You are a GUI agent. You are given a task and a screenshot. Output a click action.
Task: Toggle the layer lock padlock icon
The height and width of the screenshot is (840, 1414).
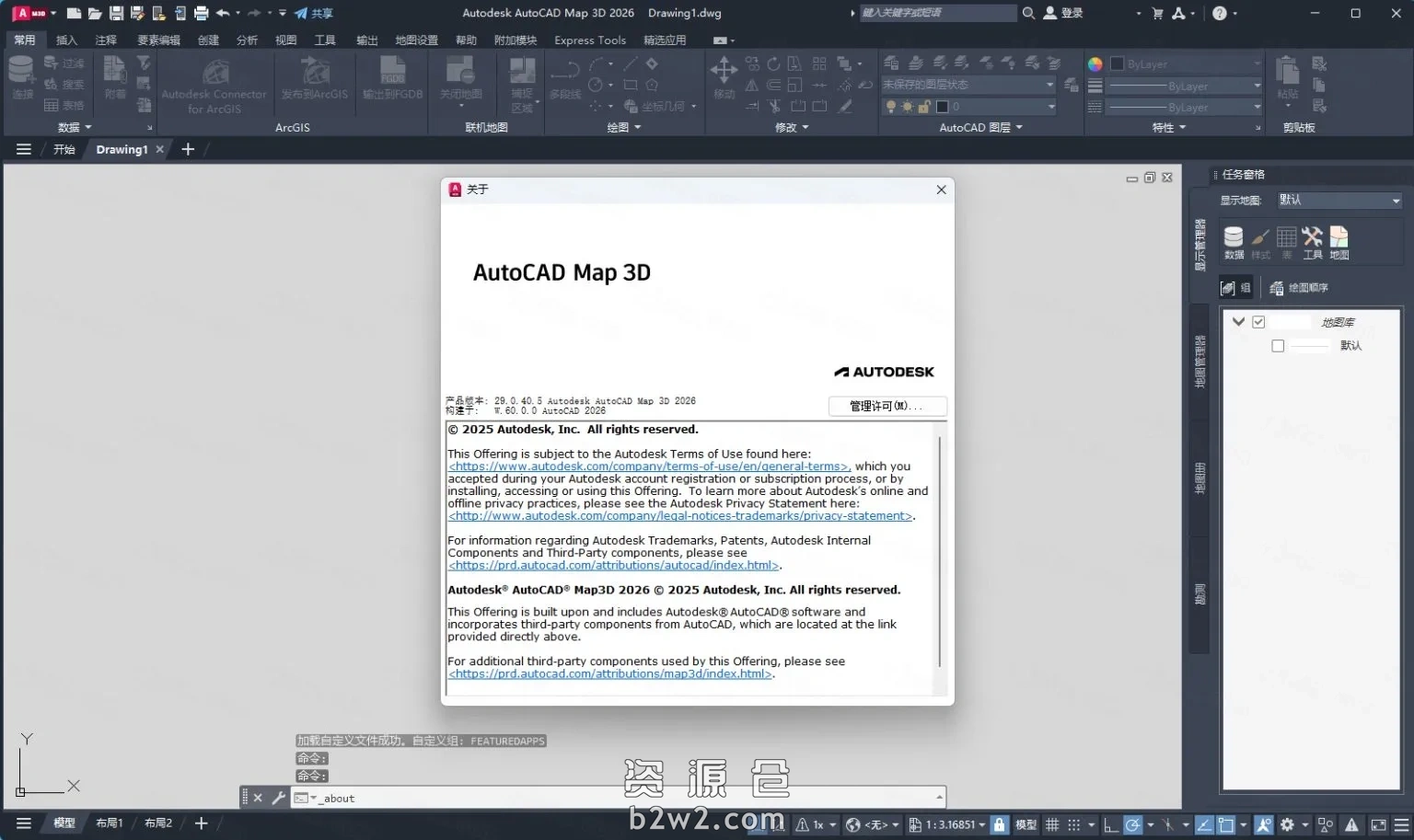coord(923,107)
